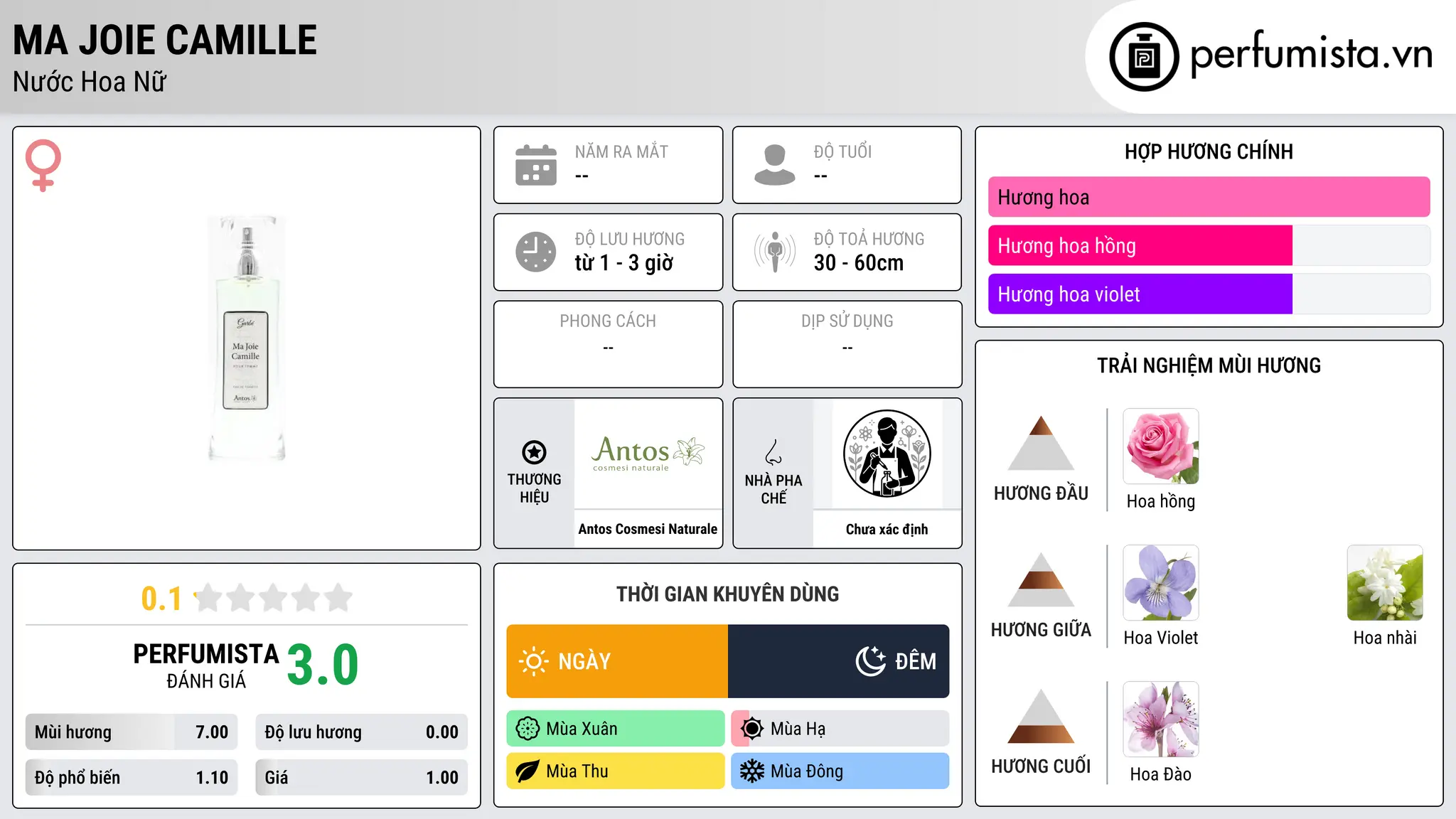The height and width of the screenshot is (819, 1456).
Task: Click the Hương hoa accord bar
Action: 1209,197
